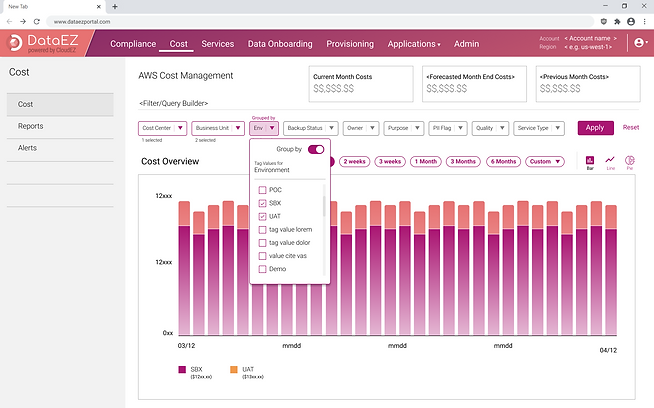Select the 2 weeks time range
Screen dimensions: 654x408
pyautogui.click(x=355, y=161)
